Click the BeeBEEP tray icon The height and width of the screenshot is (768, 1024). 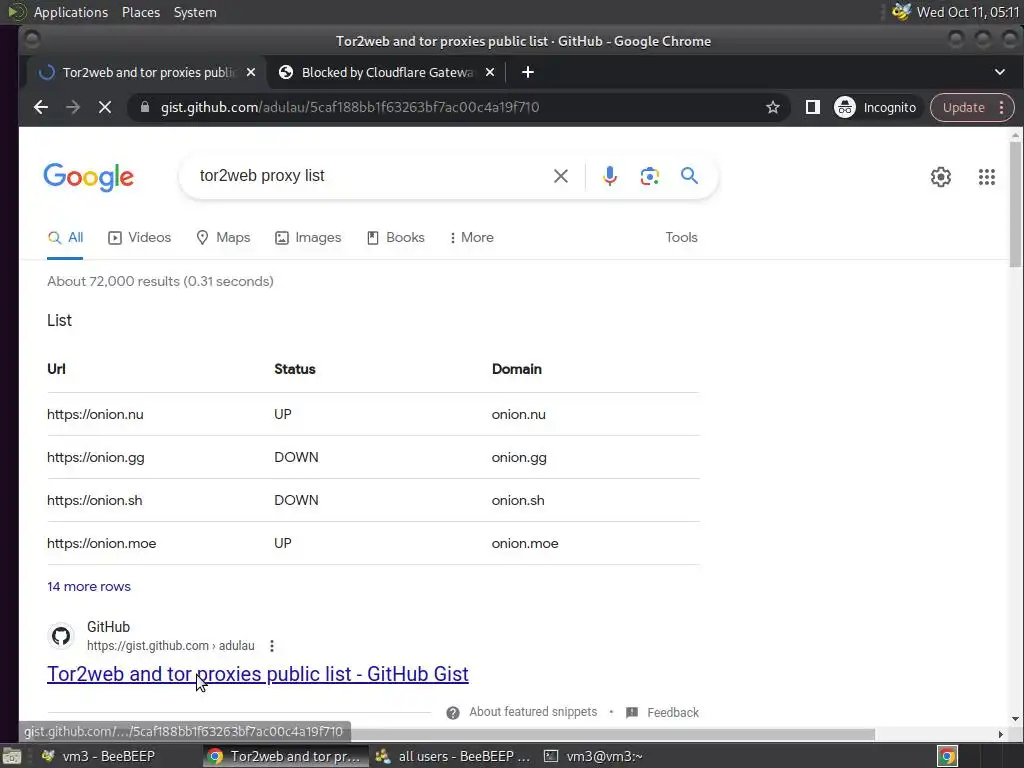coord(901,12)
